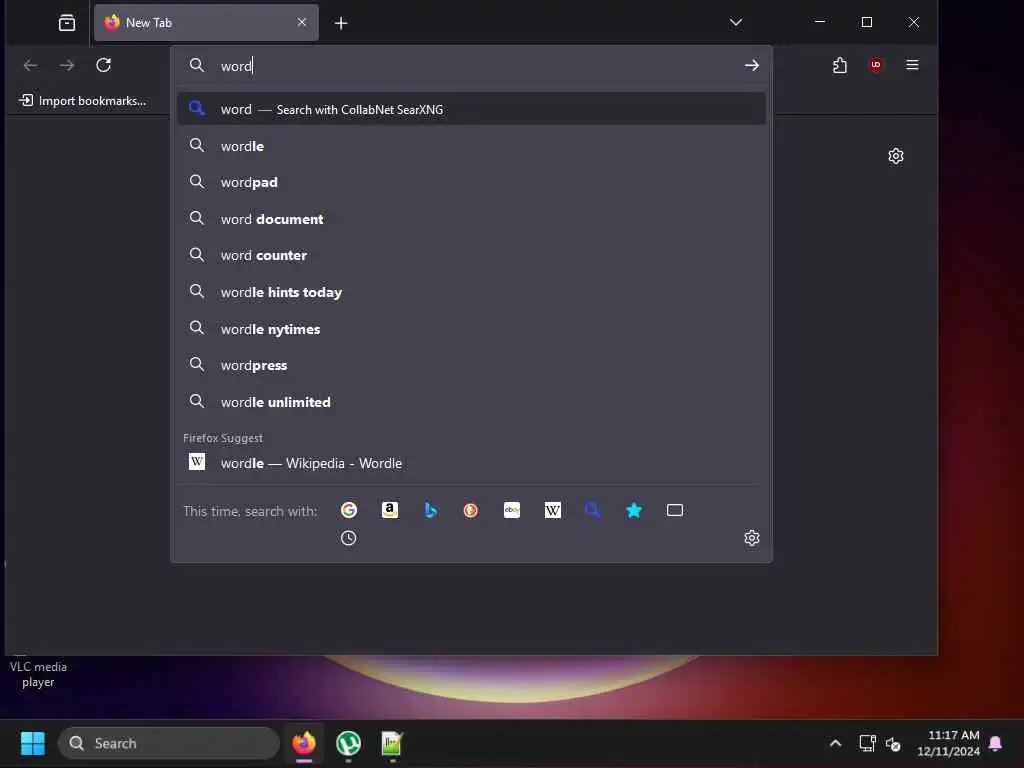This screenshot has width=1024, height=768.
Task: Go back one page
Action: 30,65
